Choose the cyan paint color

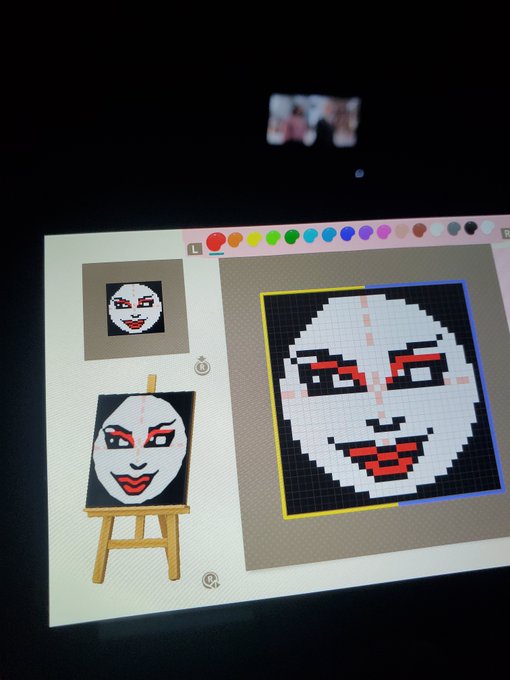(x=311, y=235)
